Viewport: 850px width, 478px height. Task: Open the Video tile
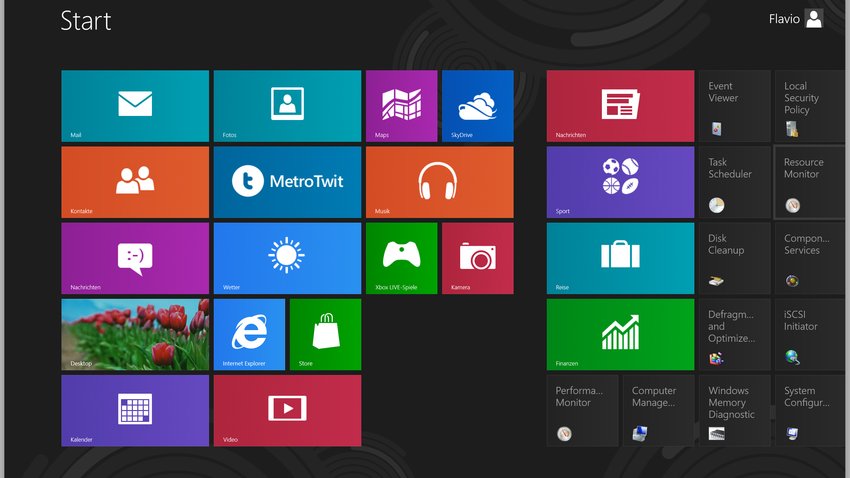coord(287,411)
